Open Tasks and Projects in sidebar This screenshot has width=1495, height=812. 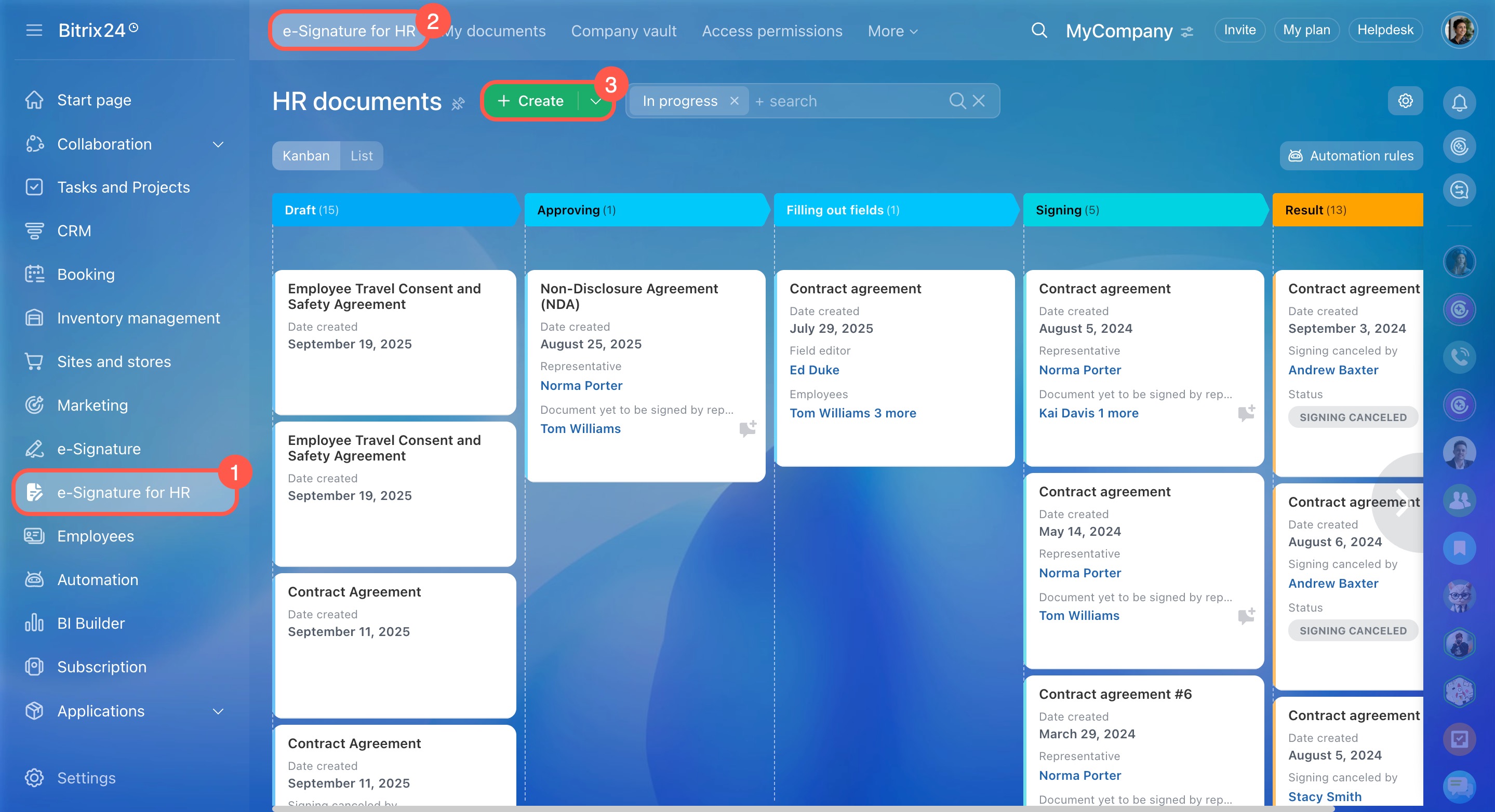pyautogui.click(x=123, y=187)
